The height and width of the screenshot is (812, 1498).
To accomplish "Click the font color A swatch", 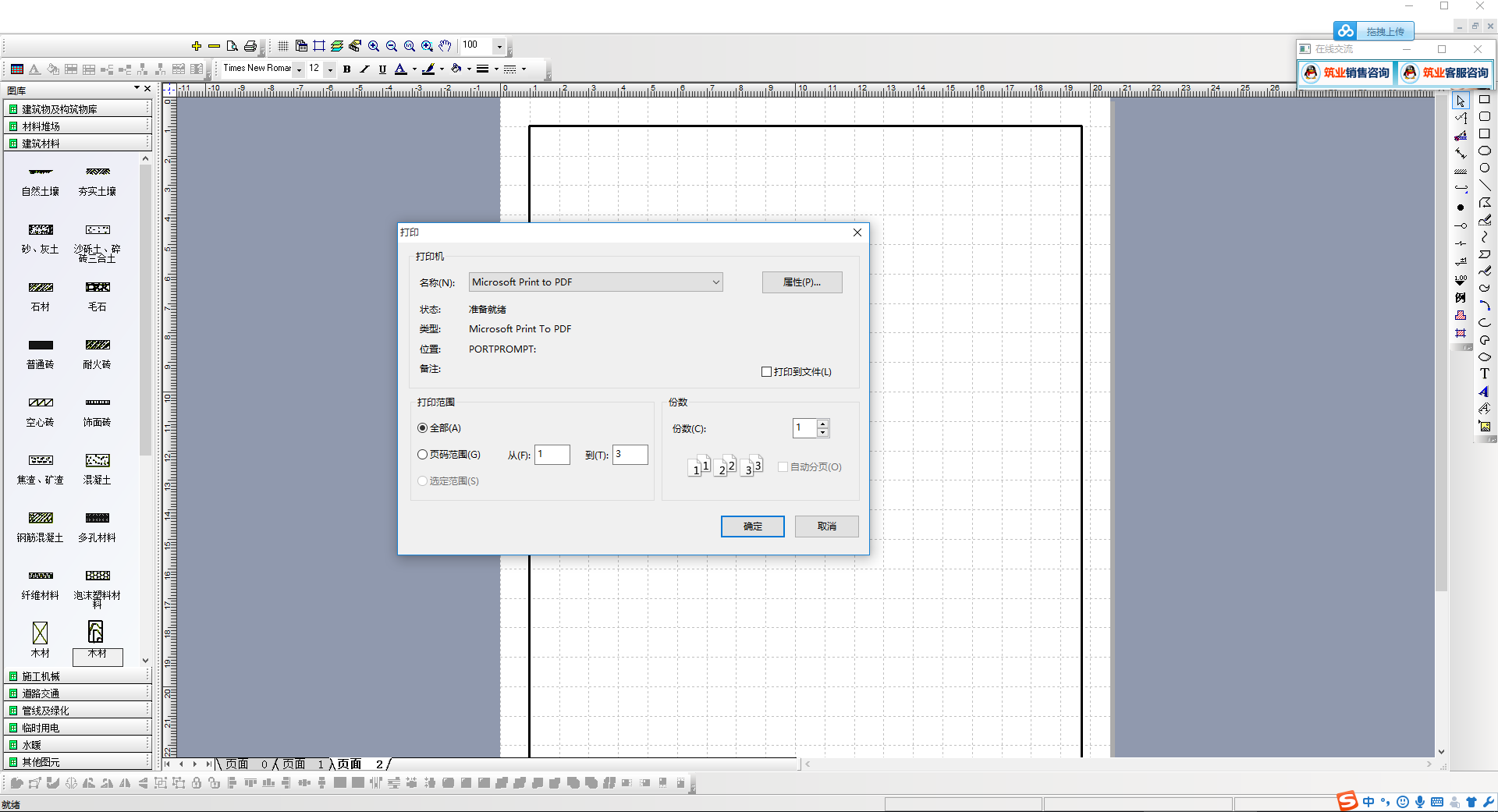I will [400, 69].
